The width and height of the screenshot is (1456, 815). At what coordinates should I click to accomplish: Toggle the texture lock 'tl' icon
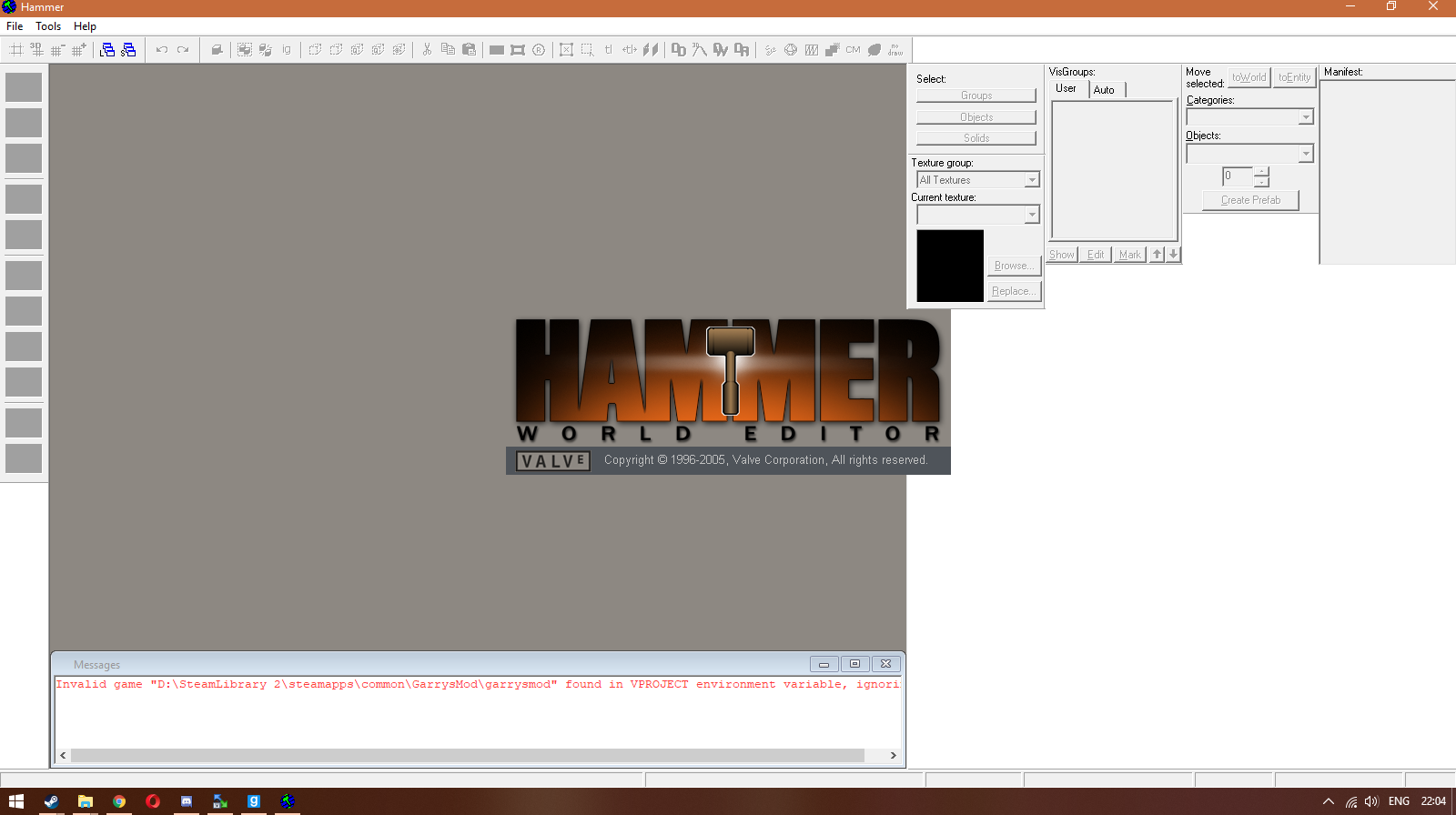(x=608, y=50)
